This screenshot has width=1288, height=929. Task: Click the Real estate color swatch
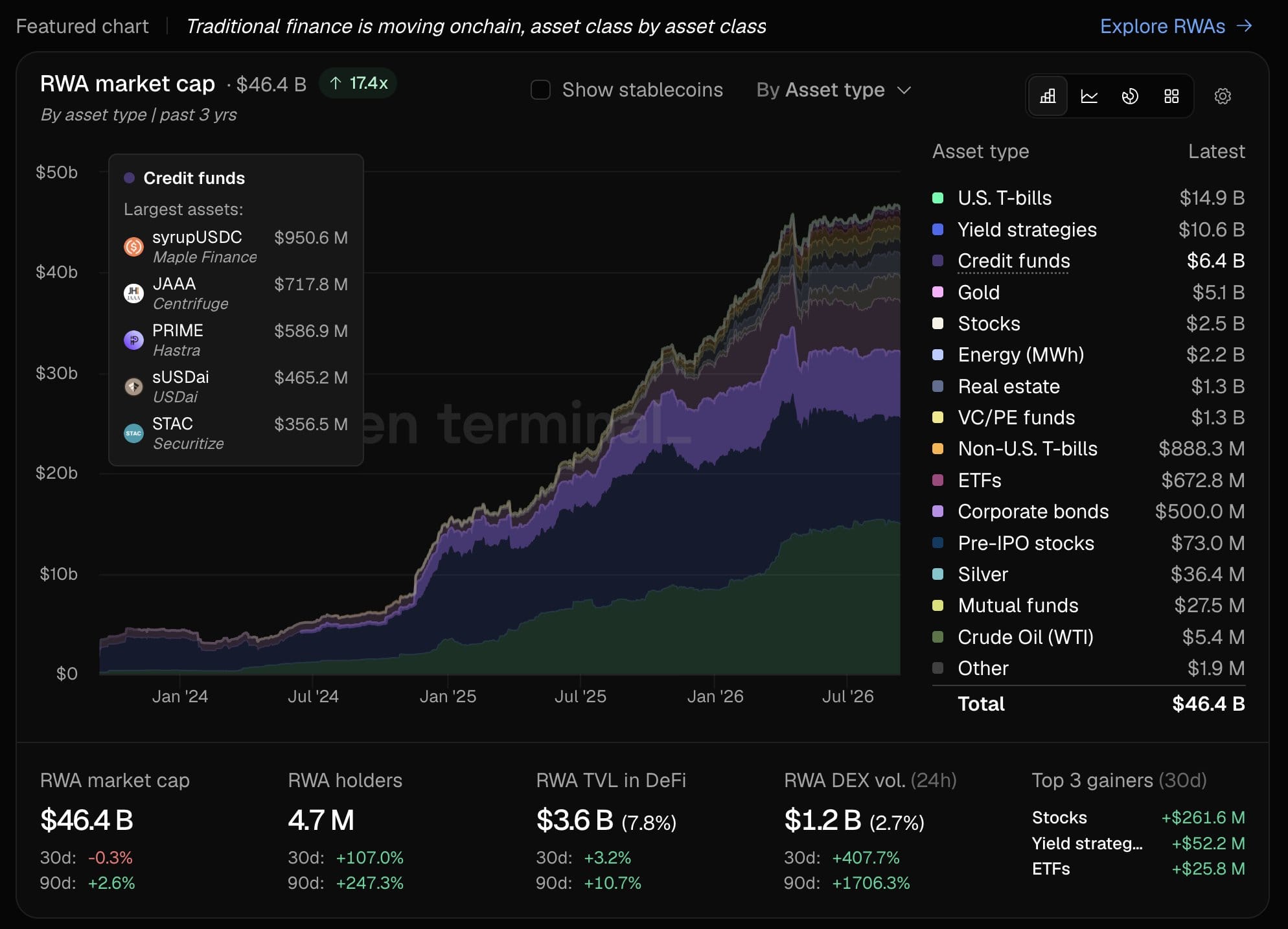pyautogui.click(x=937, y=386)
